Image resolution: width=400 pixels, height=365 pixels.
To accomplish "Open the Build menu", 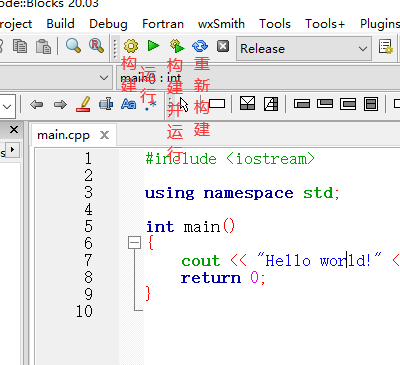I will tap(60, 24).
